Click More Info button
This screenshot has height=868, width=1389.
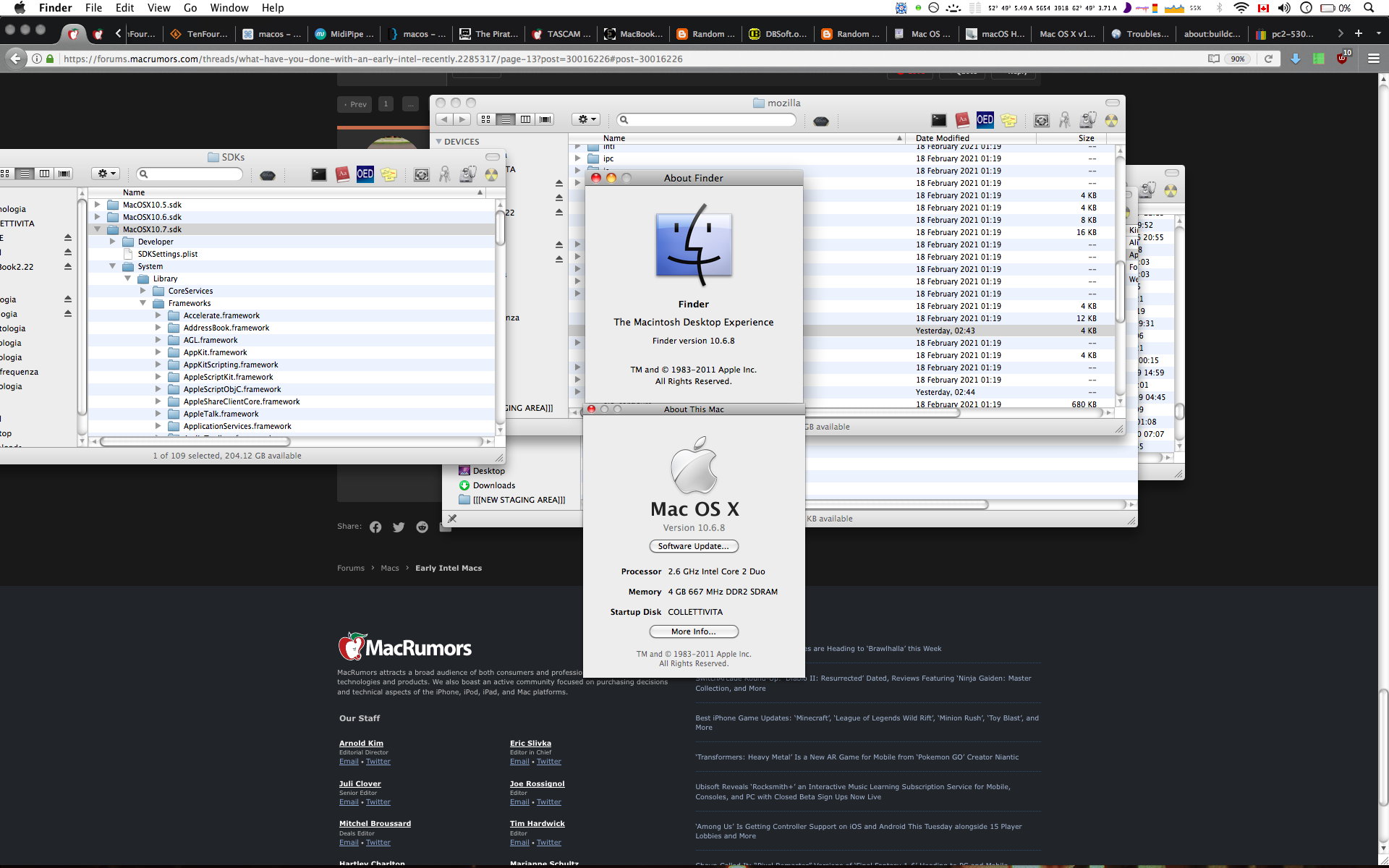click(693, 631)
